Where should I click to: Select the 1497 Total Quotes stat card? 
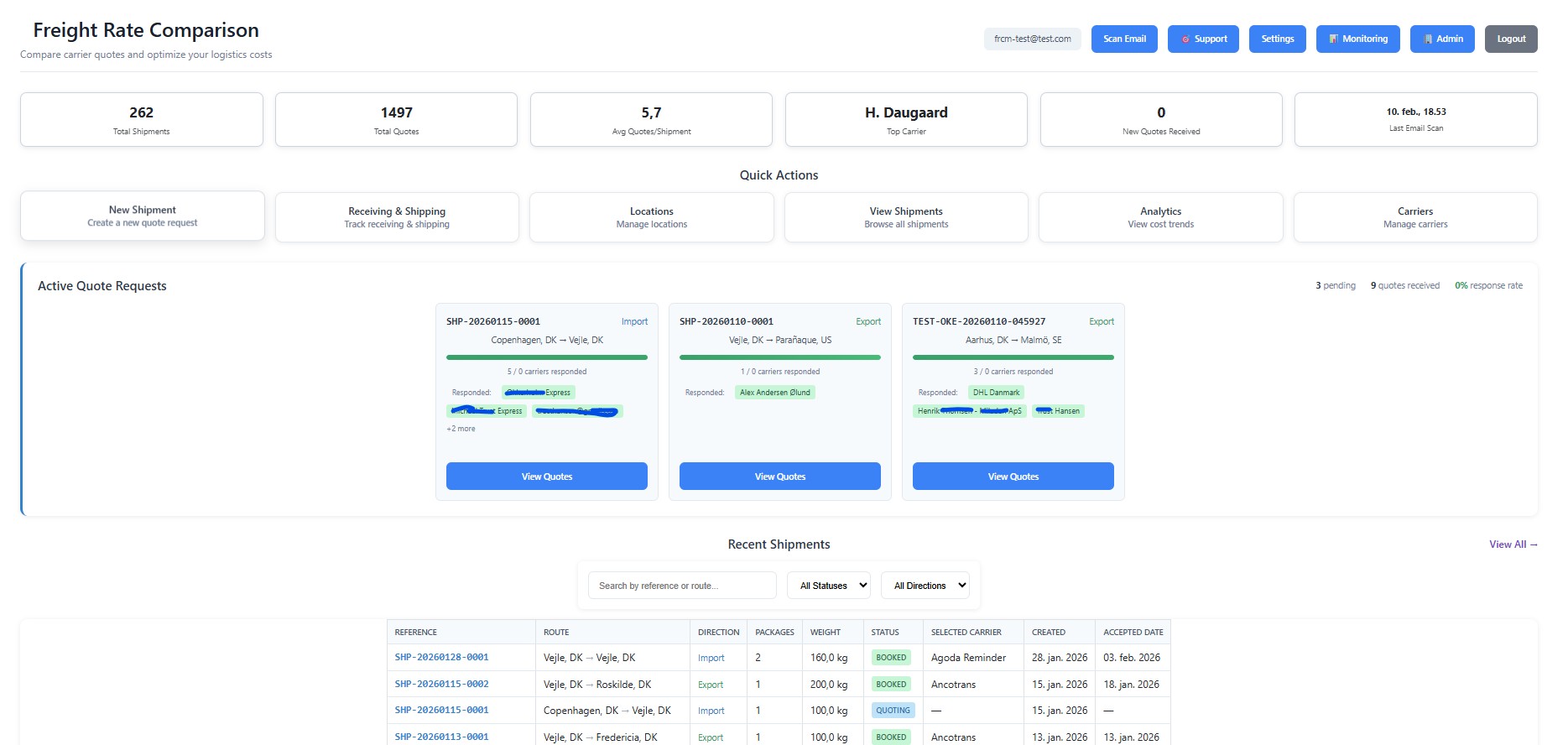pyautogui.click(x=396, y=120)
